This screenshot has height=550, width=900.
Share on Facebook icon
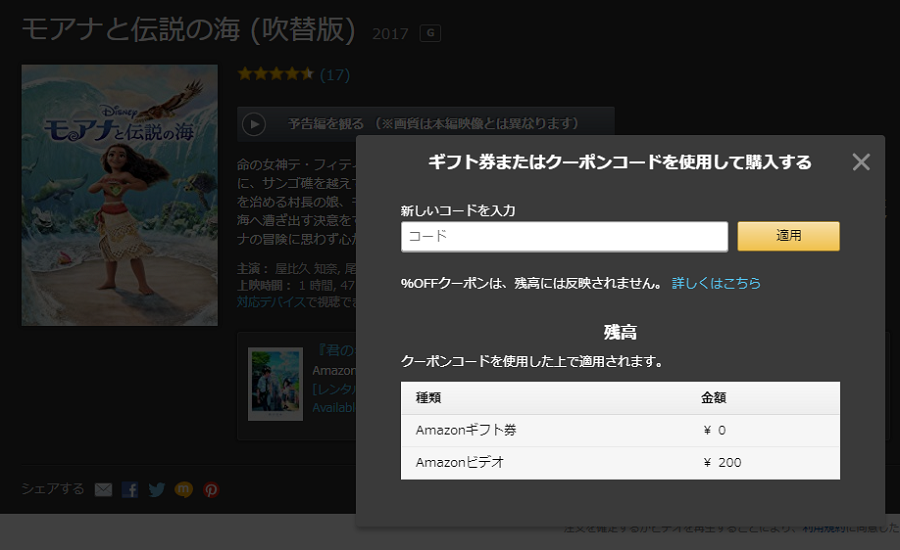(130, 490)
